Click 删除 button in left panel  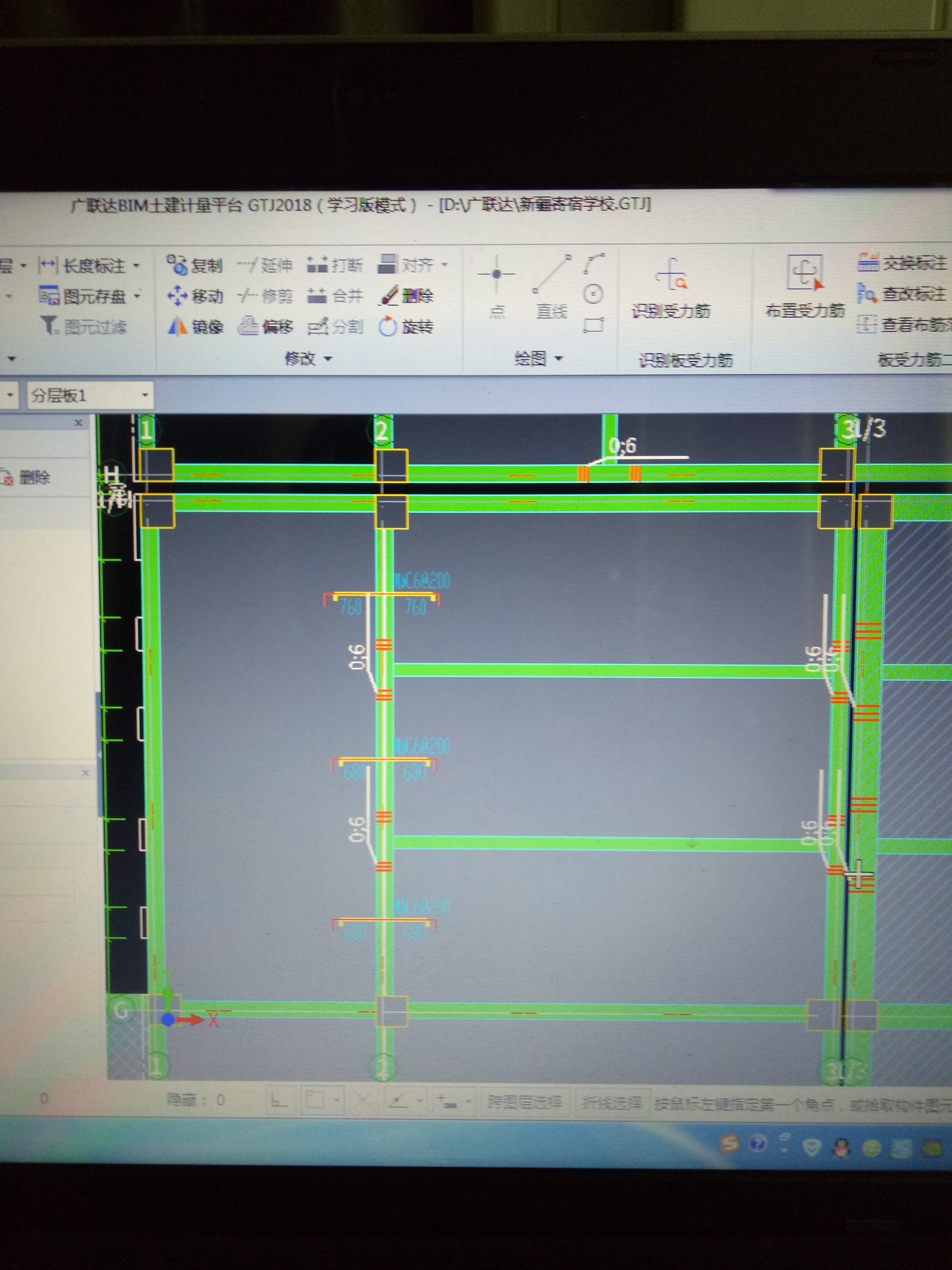[27, 477]
